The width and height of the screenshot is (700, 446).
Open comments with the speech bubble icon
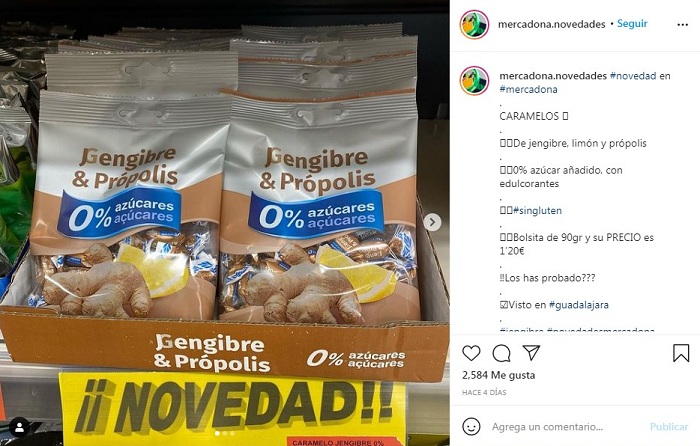tap(501, 353)
